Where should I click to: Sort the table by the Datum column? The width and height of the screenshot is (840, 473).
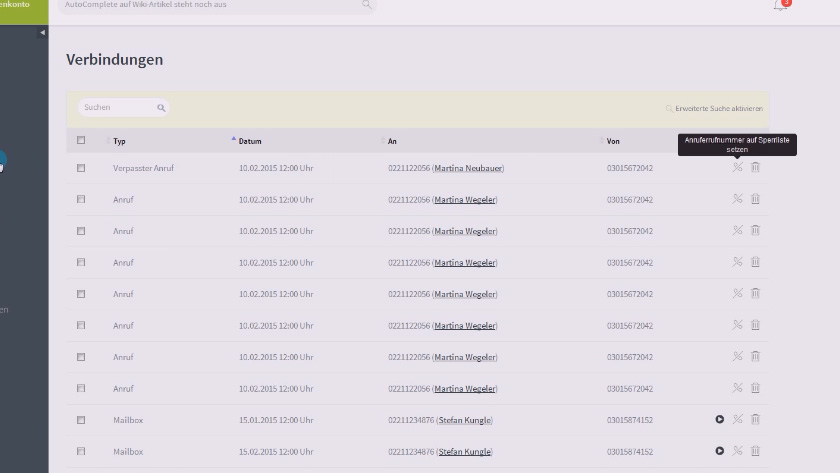click(x=250, y=141)
